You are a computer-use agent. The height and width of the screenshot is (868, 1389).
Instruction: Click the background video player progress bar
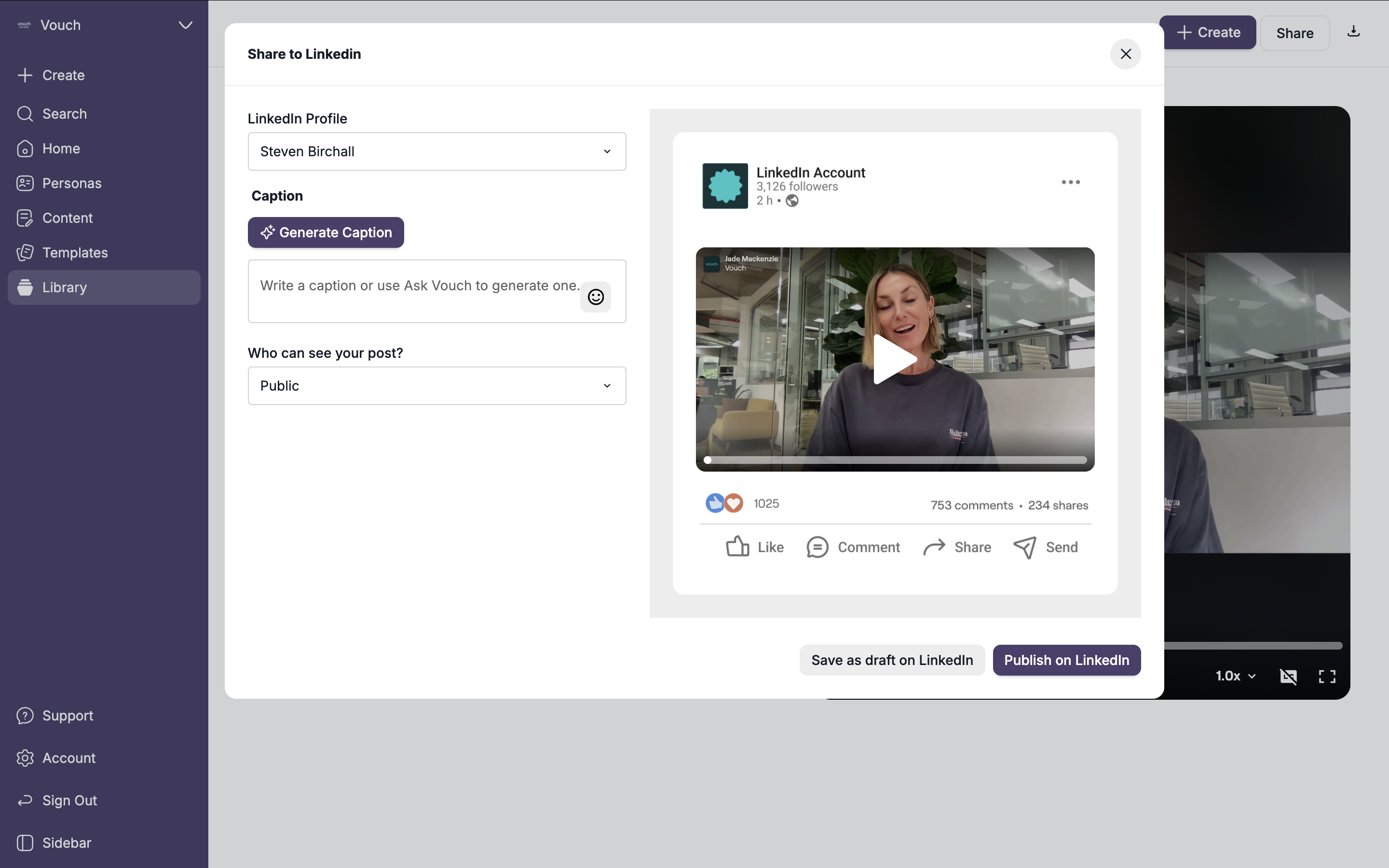pyautogui.click(x=1253, y=646)
